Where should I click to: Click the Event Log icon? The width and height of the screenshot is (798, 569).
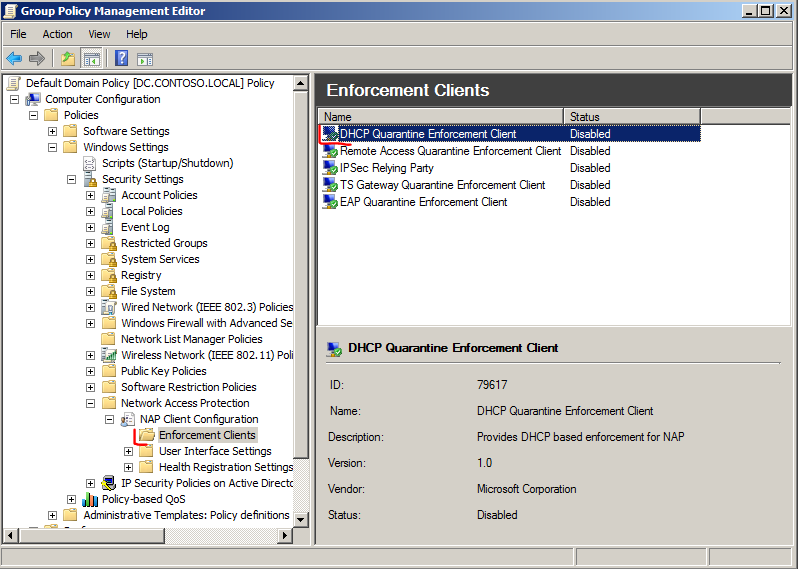(108, 227)
